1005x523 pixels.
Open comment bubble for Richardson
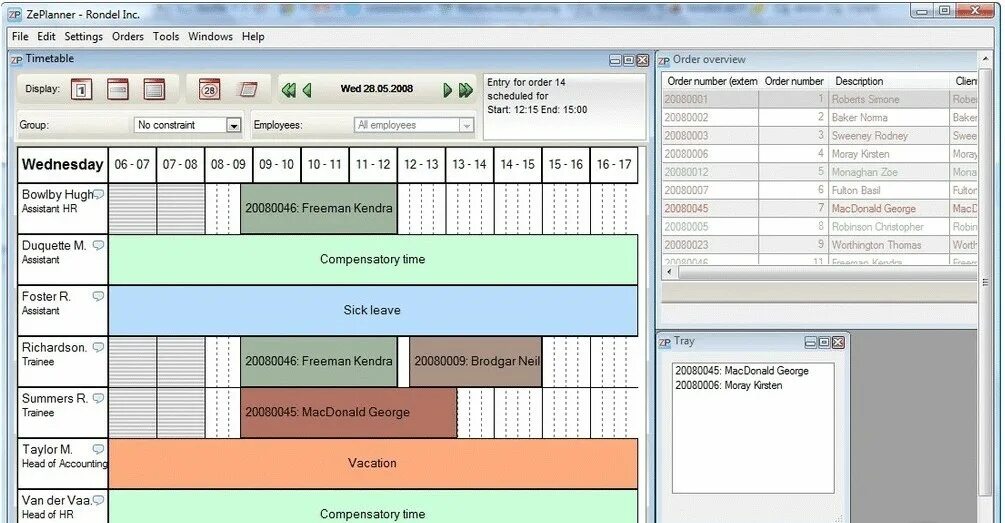98,347
